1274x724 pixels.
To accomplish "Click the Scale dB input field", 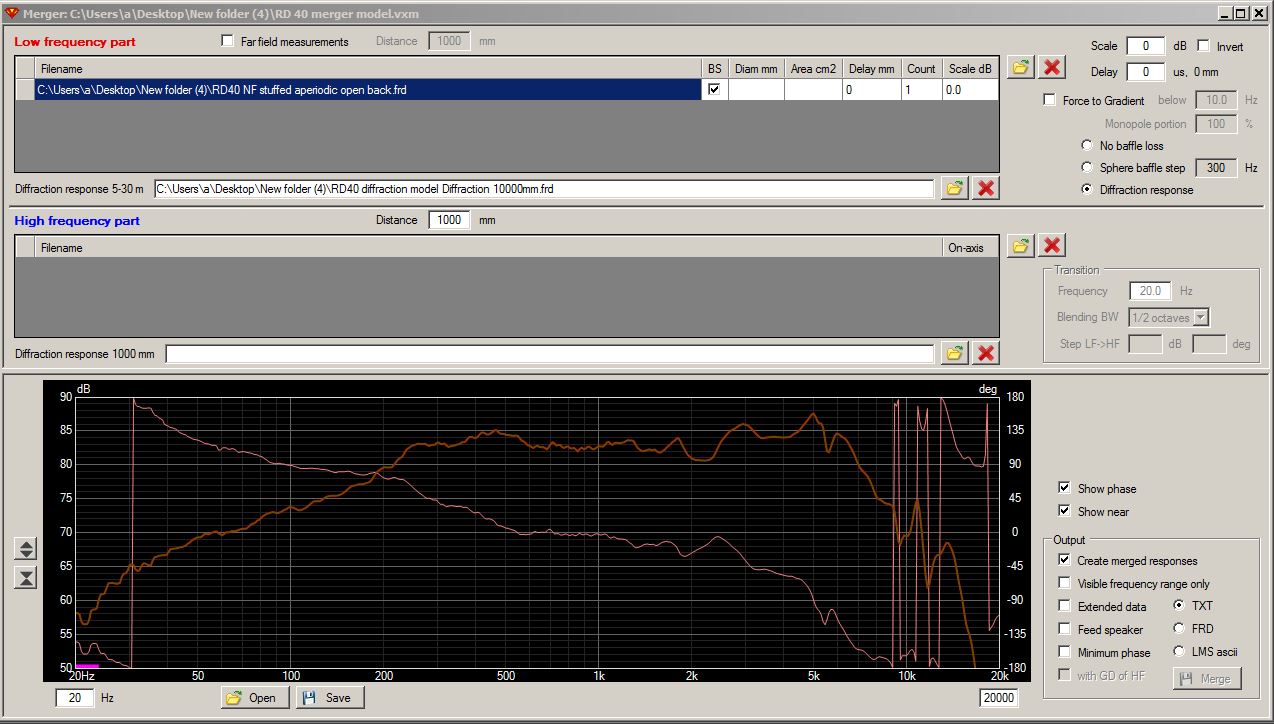I will (x=1145, y=46).
